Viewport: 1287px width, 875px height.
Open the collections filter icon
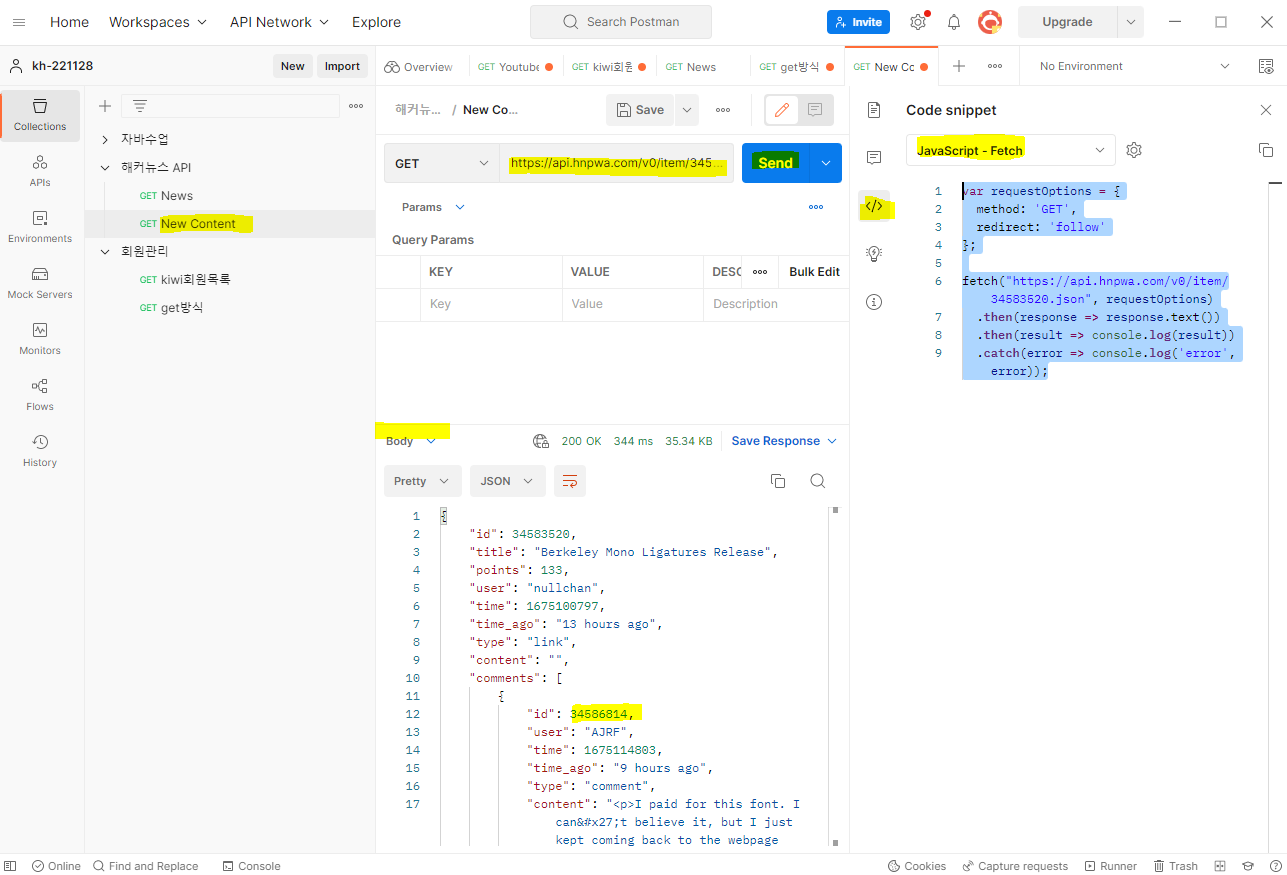point(140,106)
